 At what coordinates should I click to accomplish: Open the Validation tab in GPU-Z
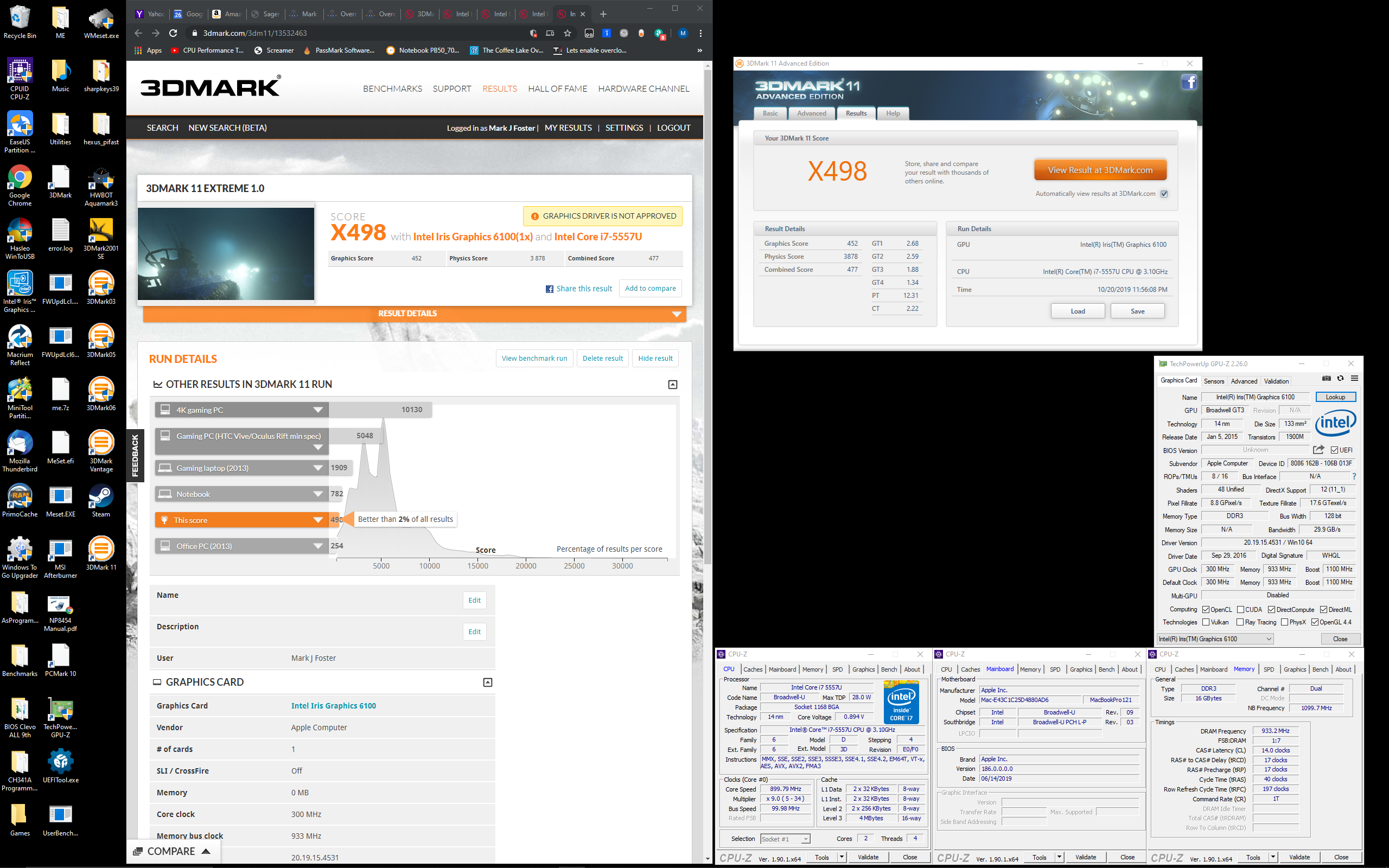click(1276, 381)
